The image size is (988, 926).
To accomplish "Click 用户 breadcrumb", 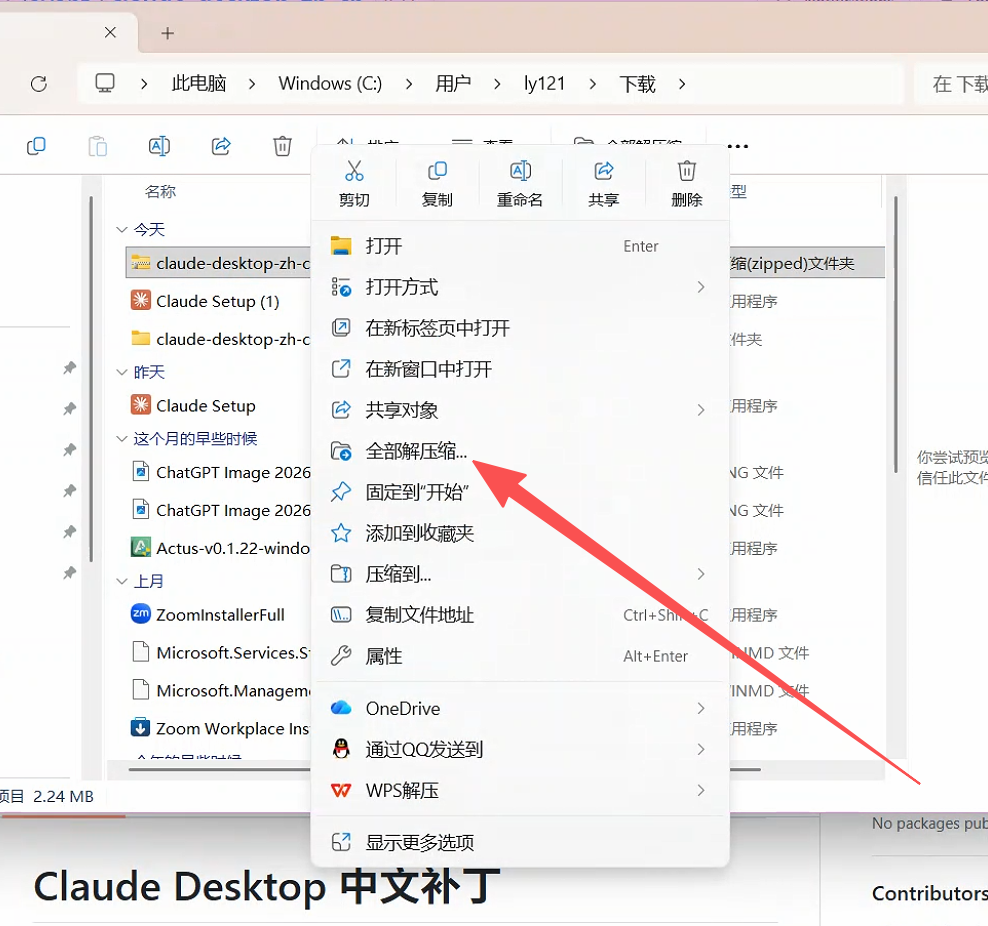I will (x=453, y=83).
